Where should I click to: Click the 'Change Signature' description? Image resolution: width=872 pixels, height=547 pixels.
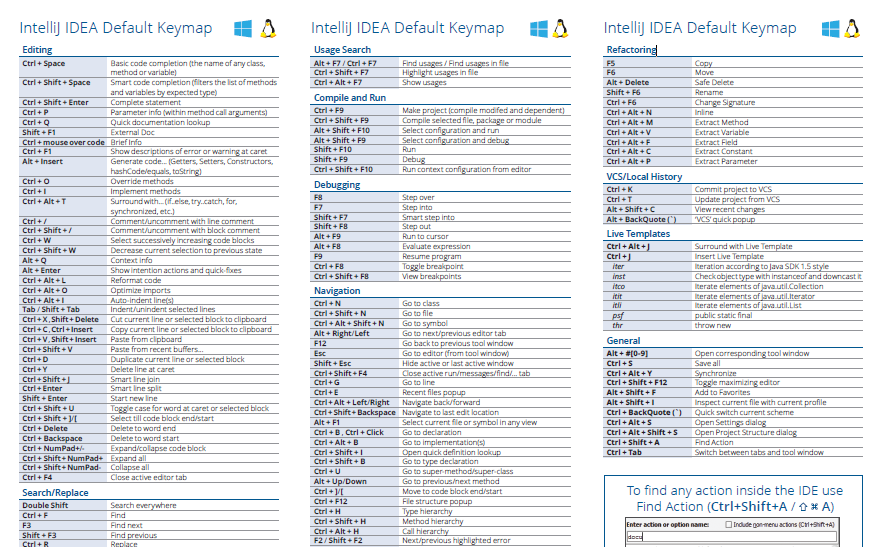[x=725, y=102]
